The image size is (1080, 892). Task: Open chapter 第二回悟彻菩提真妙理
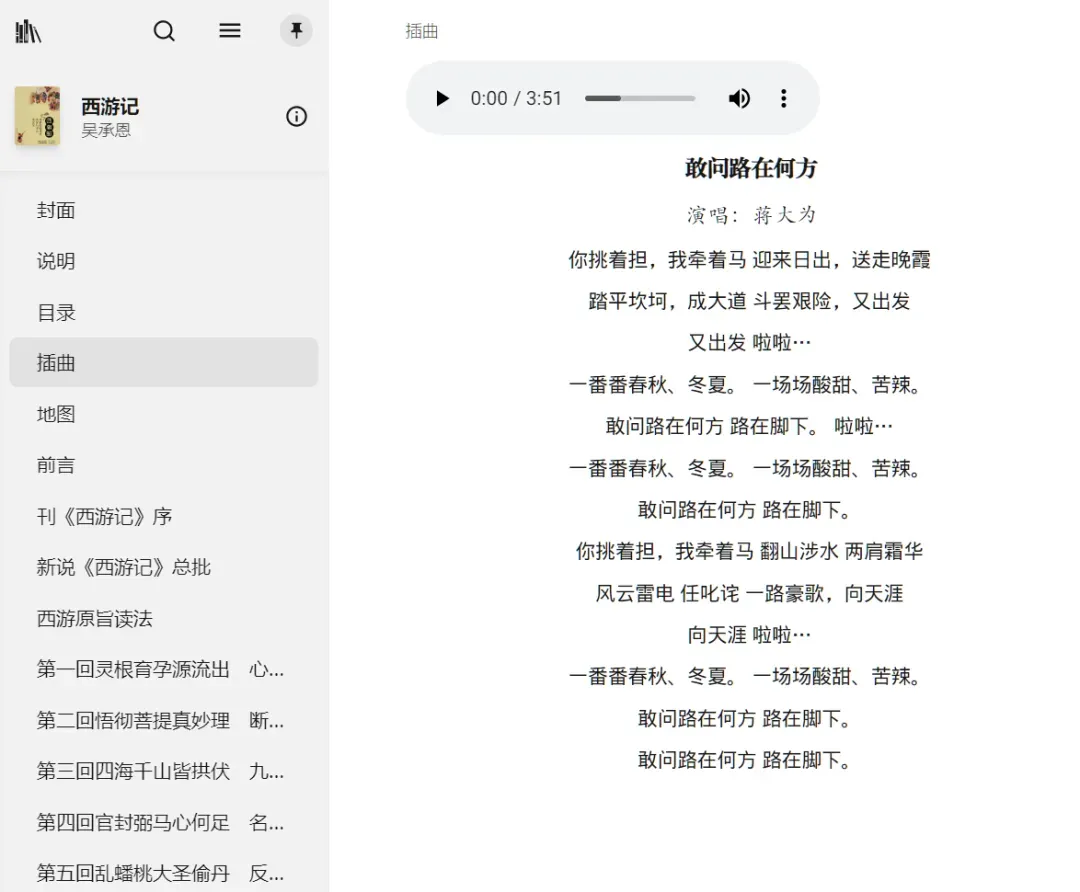click(164, 720)
